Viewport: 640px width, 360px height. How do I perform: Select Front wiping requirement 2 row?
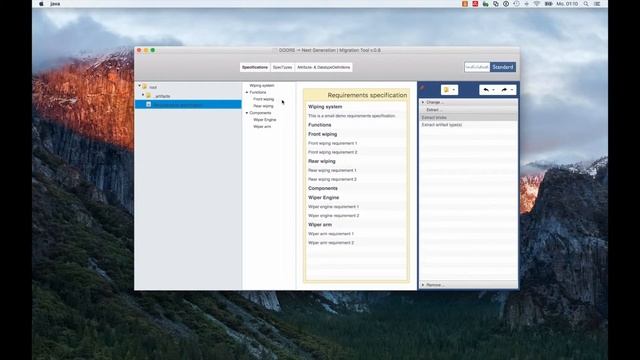[356, 152]
